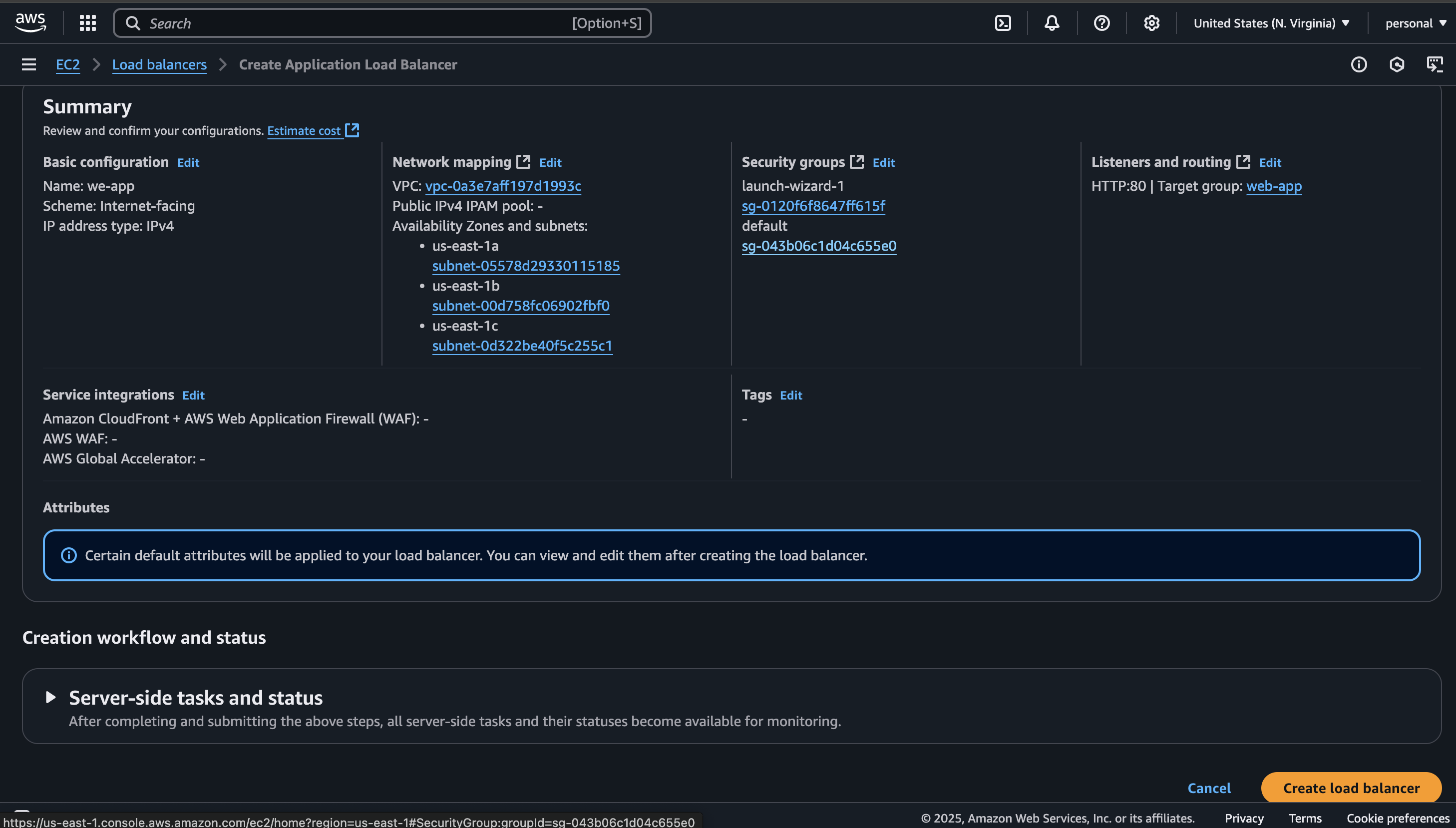
Task: Click the 'IP address type: IPv4' text
Action: (108, 225)
